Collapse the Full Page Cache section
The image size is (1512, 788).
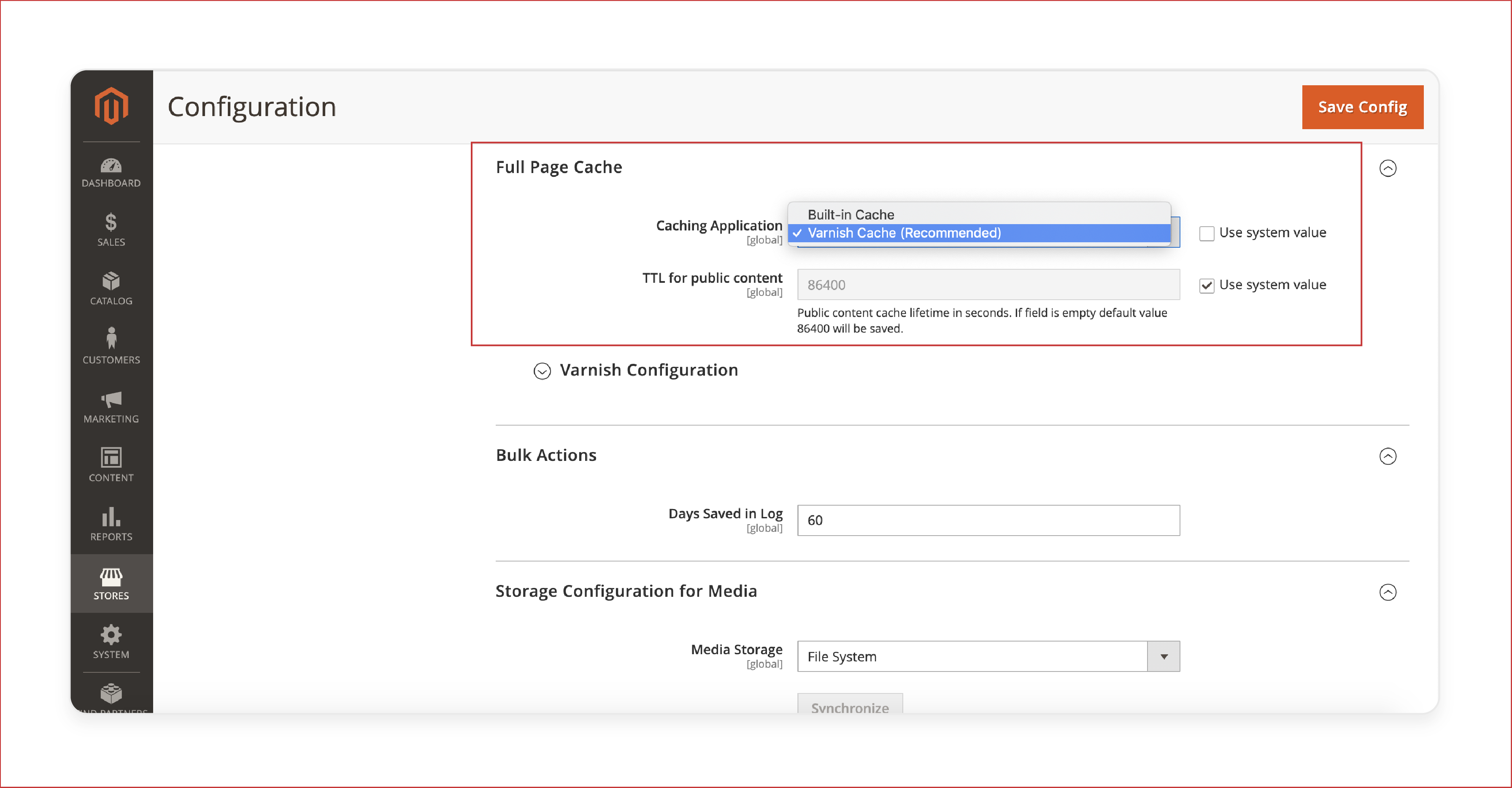point(1388,168)
